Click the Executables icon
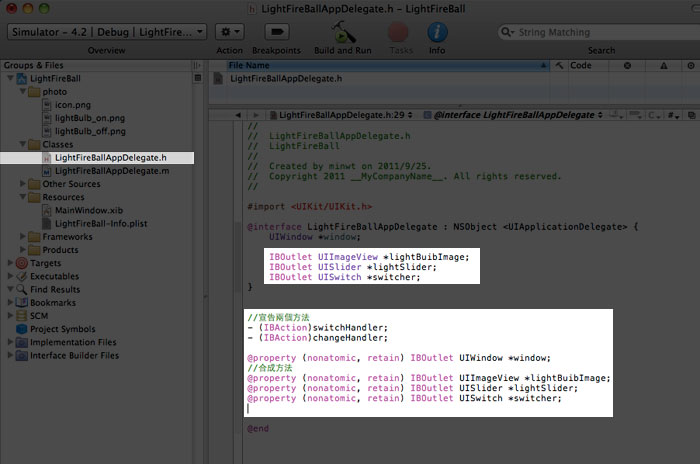 21,276
